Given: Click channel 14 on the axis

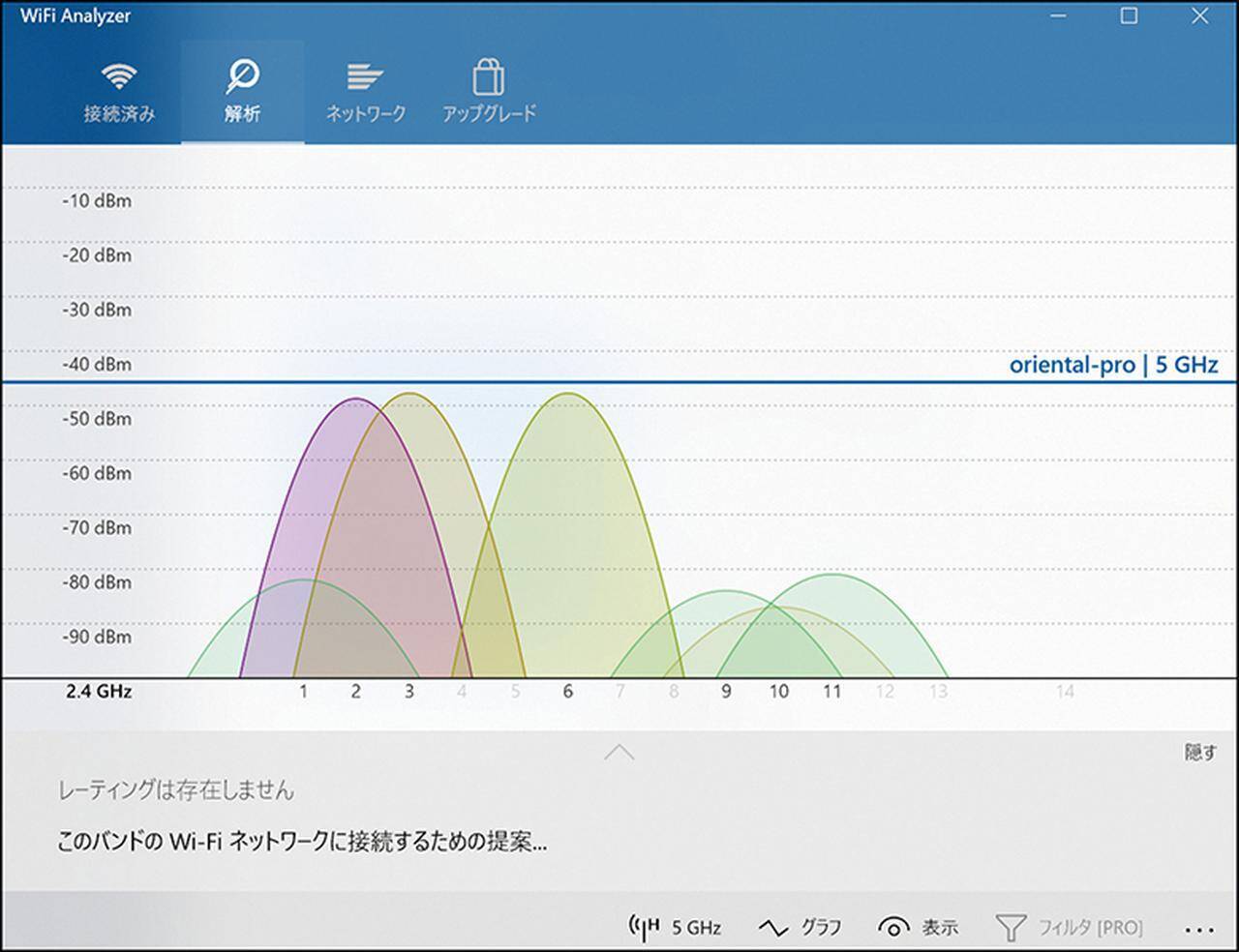Looking at the screenshot, I should (x=1065, y=691).
